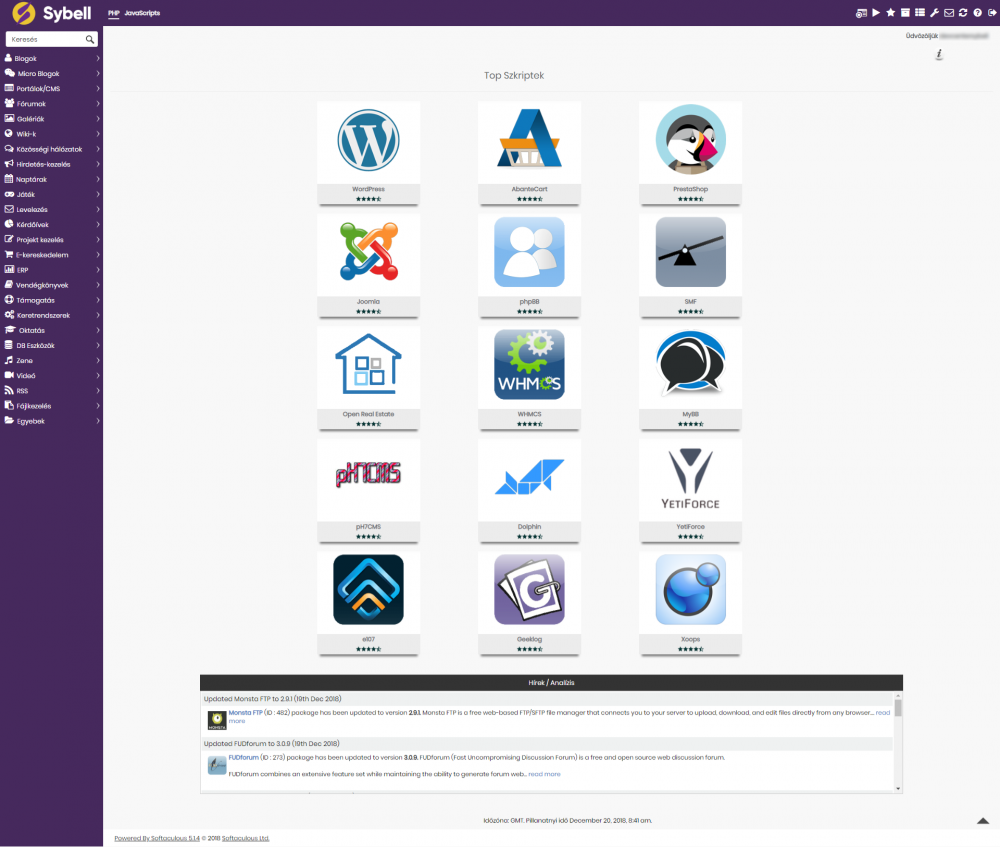1000x847 pixels.
Task: Open the Dolphin script icon
Action: point(529,476)
